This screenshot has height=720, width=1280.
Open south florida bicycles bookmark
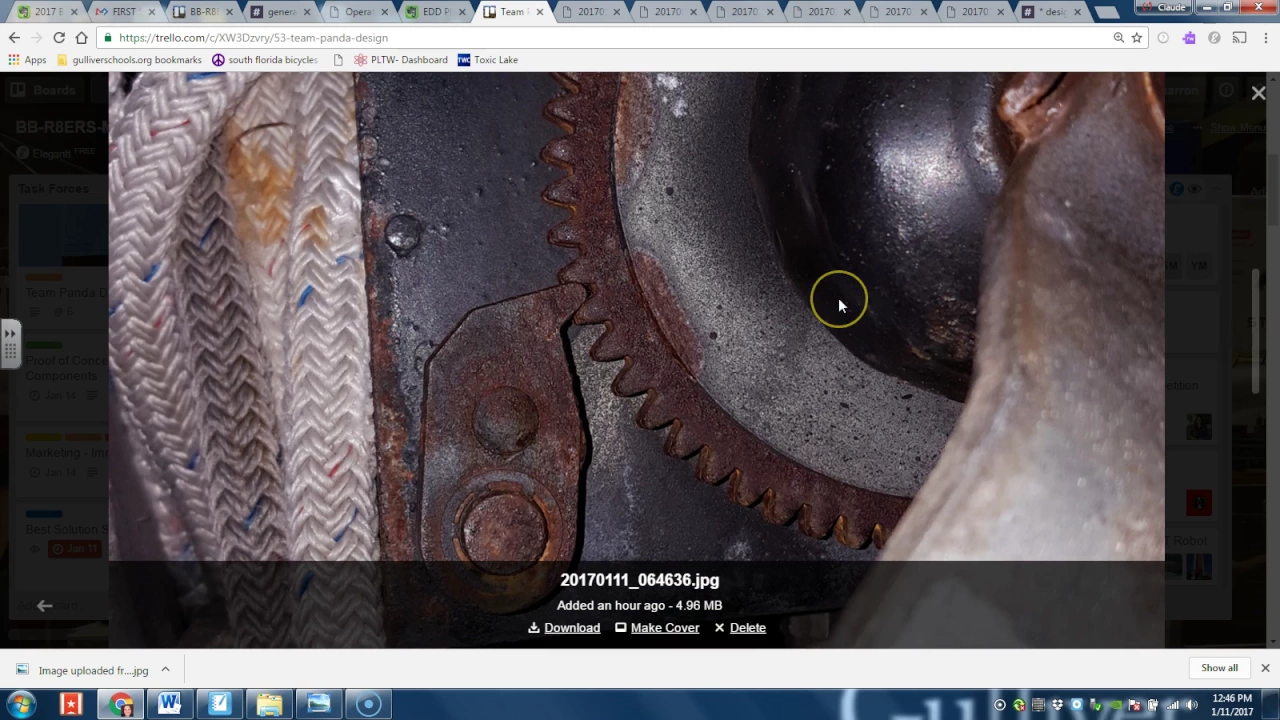click(x=265, y=60)
